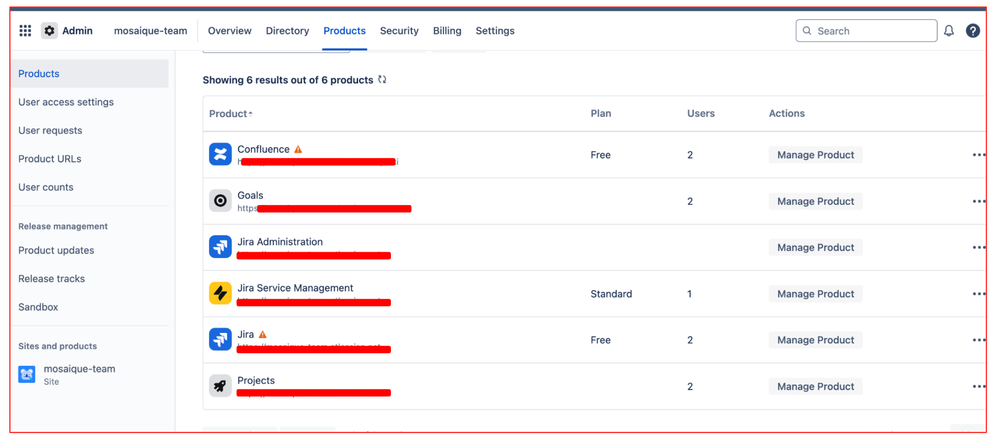
Task: Open more actions for Confluence row
Action: click(979, 154)
